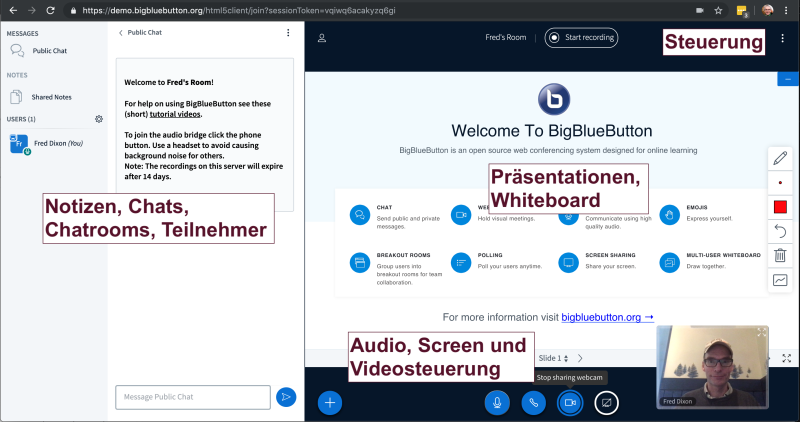
Task: Stop sharing webcam
Action: [570, 402]
